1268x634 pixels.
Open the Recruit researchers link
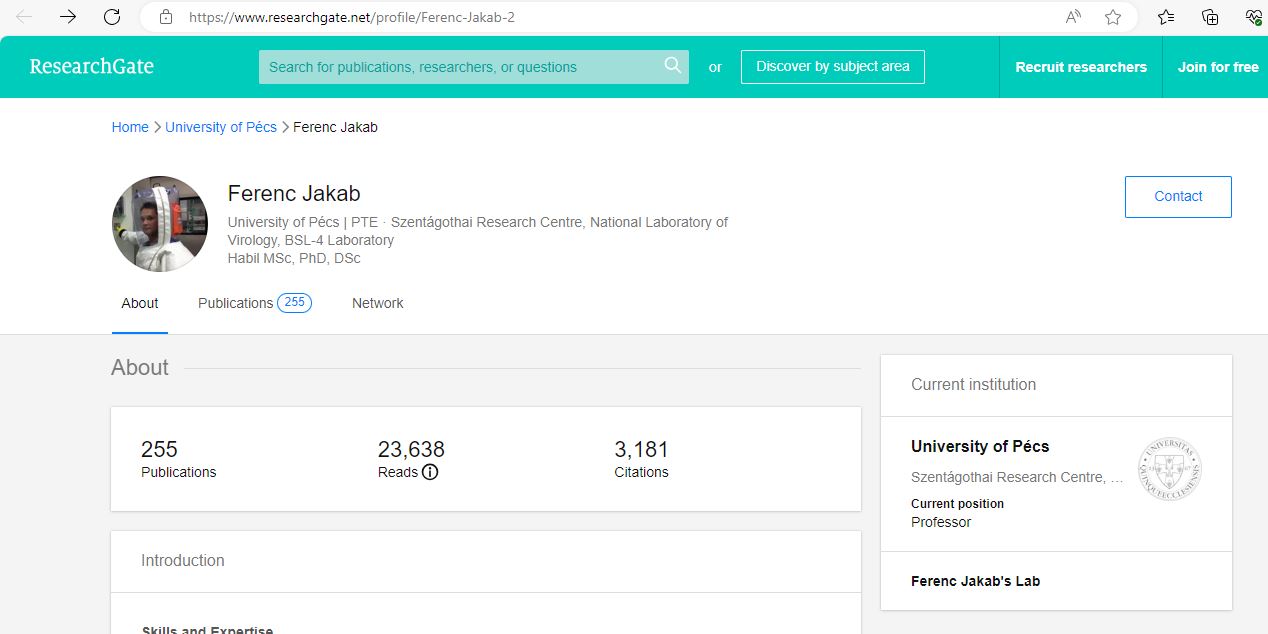coord(1081,67)
